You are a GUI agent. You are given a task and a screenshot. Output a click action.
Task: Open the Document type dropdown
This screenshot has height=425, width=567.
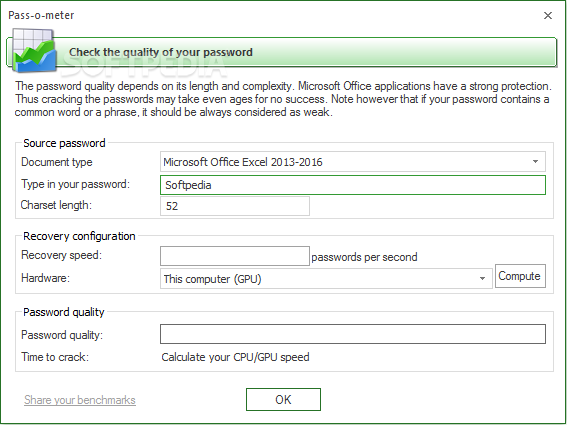click(x=353, y=162)
